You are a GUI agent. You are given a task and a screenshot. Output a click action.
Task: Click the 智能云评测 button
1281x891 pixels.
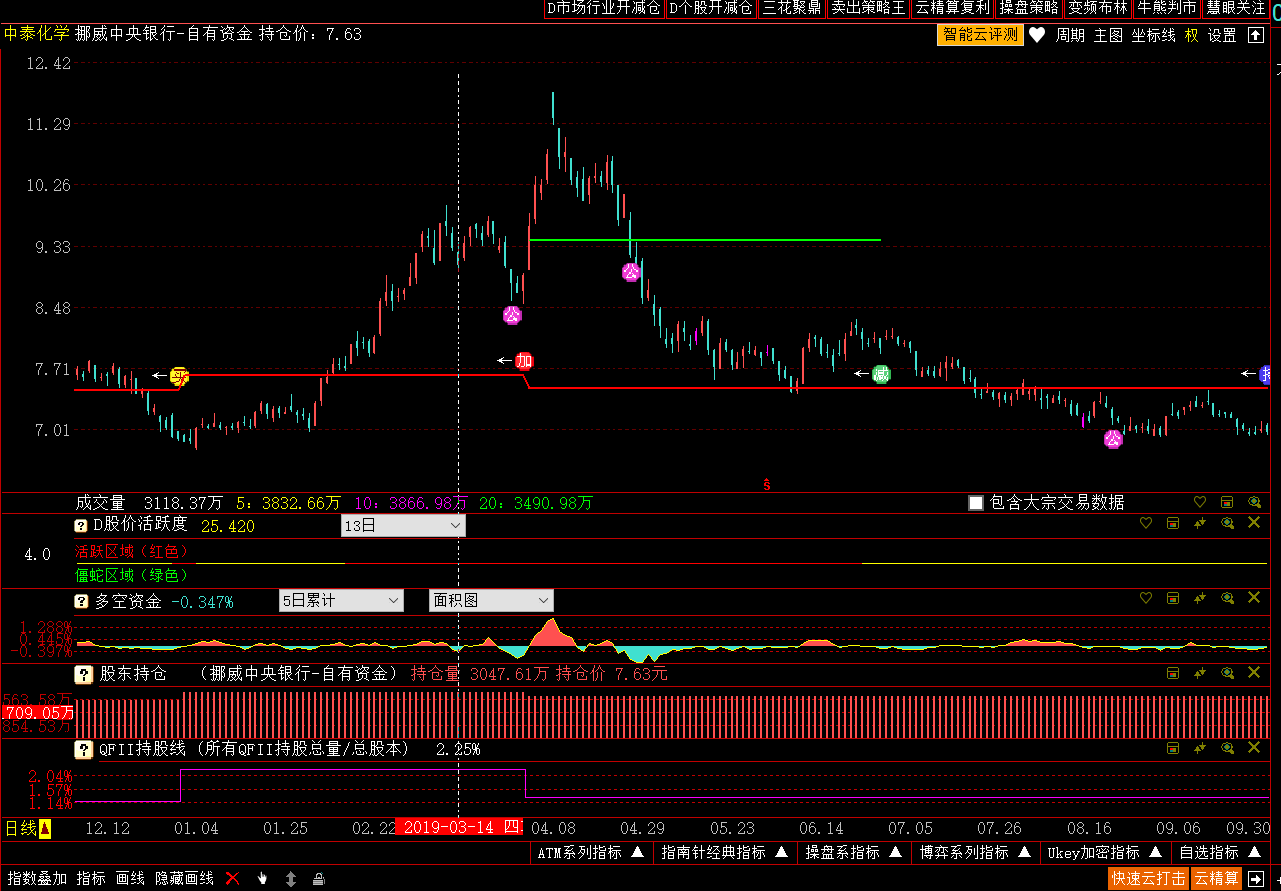[x=980, y=35]
